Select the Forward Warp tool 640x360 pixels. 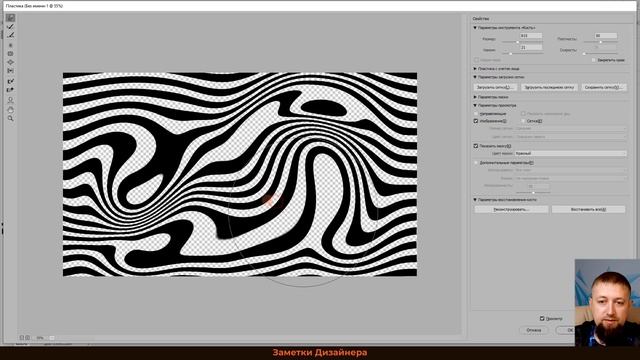(x=11, y=18)
